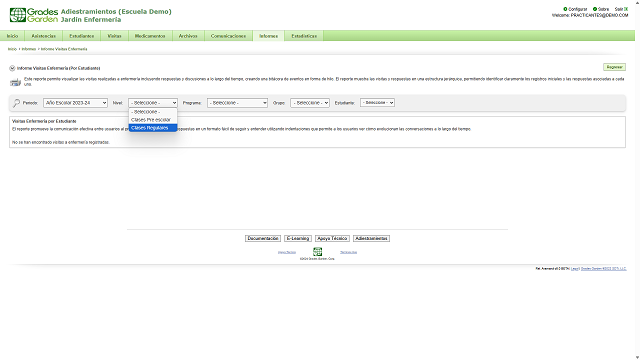Viewport: 640px width, 360px height.
Task: Click the Documentación button
Action: click(263, 238)
